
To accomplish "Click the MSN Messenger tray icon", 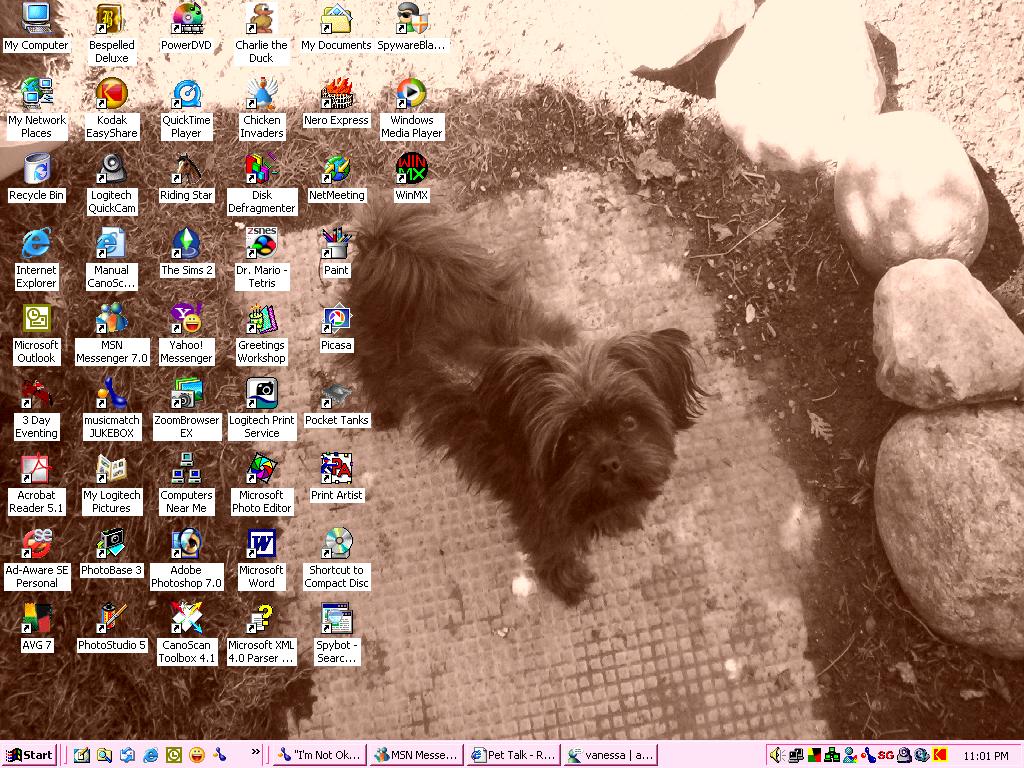I will point(850,755).
